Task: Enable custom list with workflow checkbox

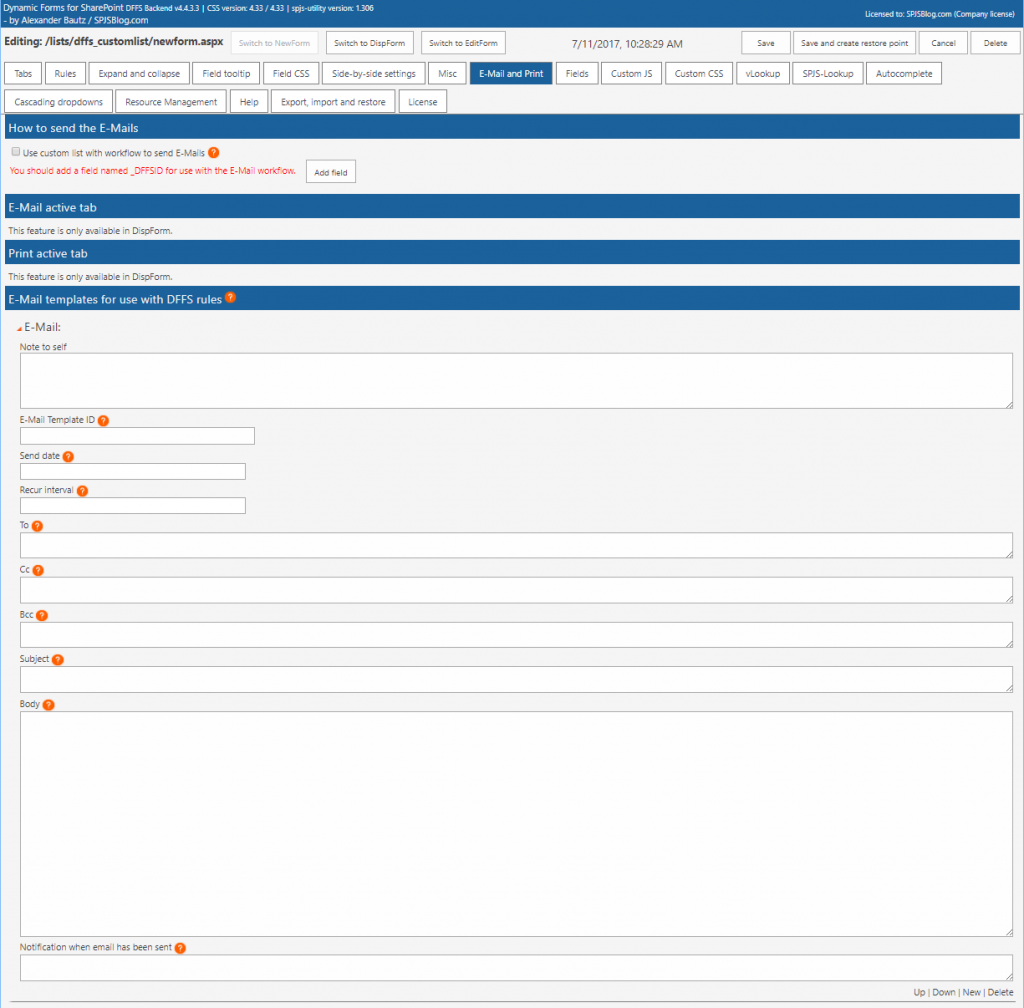Action: tap(15, 153)
